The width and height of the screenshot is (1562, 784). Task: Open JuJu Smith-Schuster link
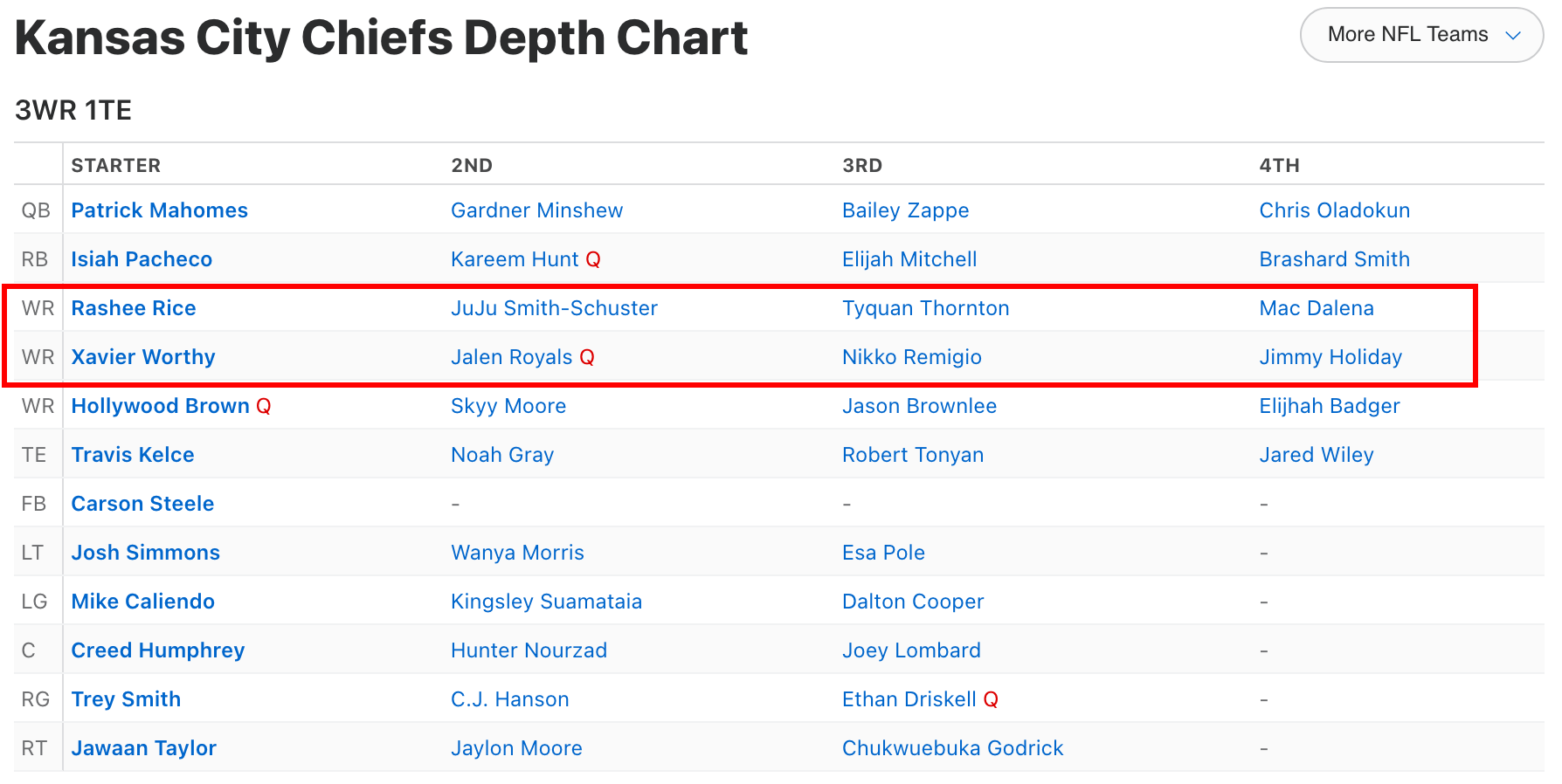[x=554, y=308]
